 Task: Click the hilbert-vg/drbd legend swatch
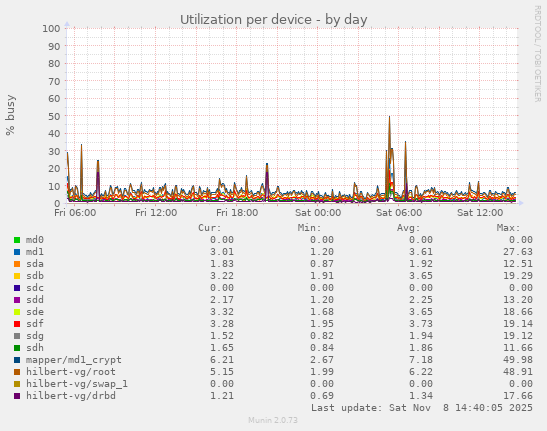point(17,396)
